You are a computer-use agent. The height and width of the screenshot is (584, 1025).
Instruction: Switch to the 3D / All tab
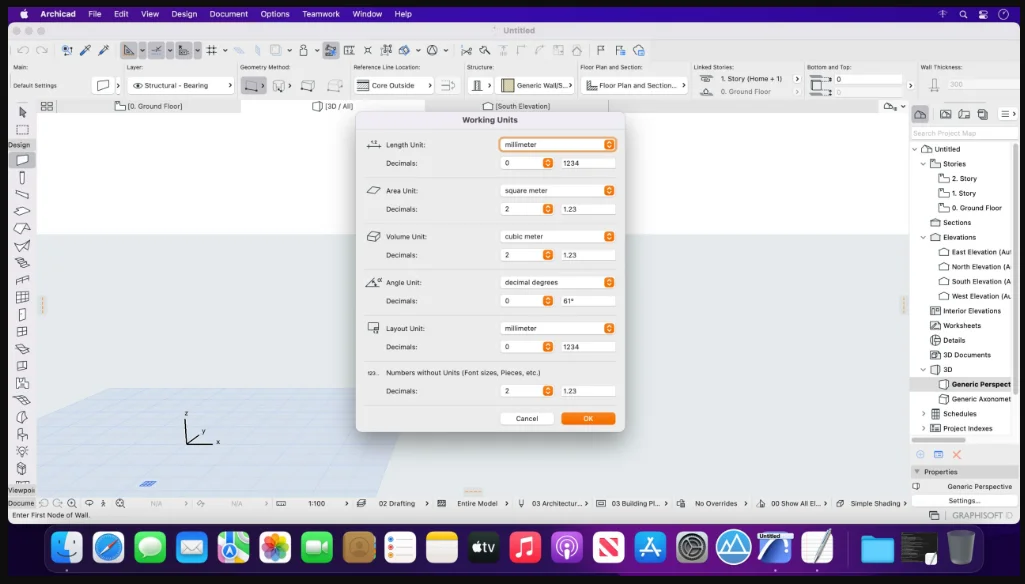pyautogui.click(x=333, y=106)
